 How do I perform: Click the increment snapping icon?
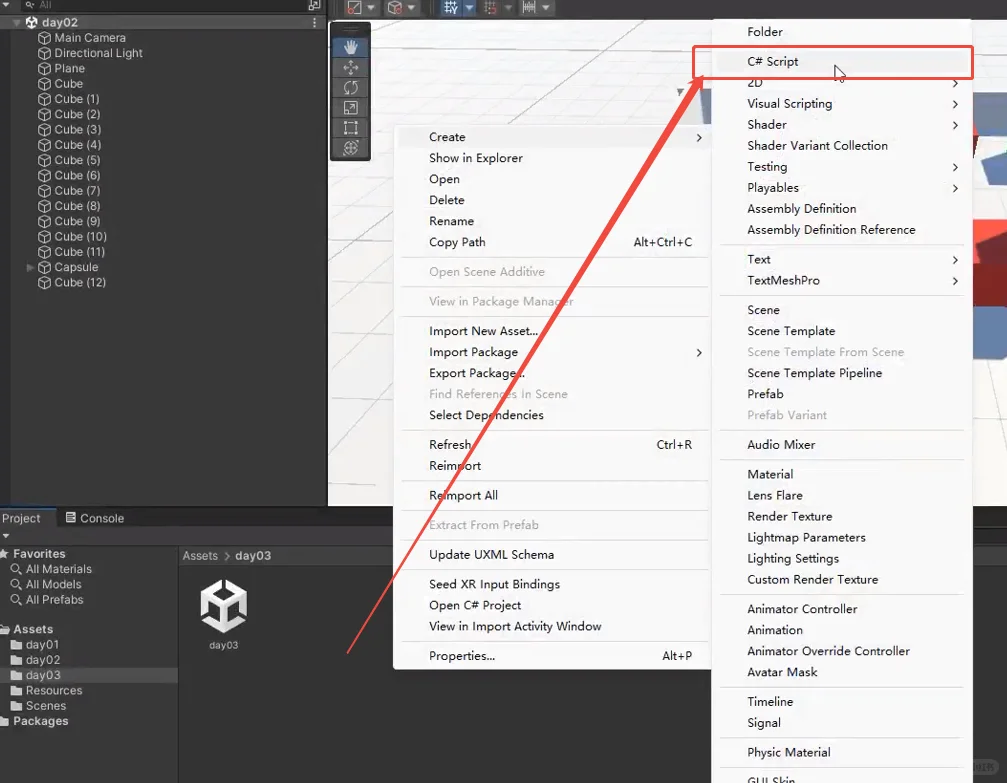(529, 8)
